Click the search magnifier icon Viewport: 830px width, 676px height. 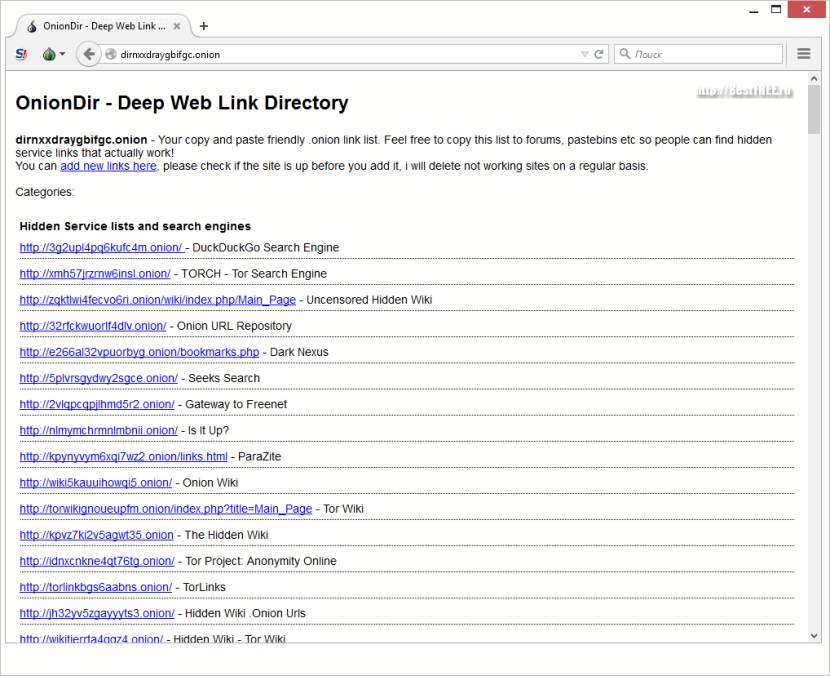point(625,54)
